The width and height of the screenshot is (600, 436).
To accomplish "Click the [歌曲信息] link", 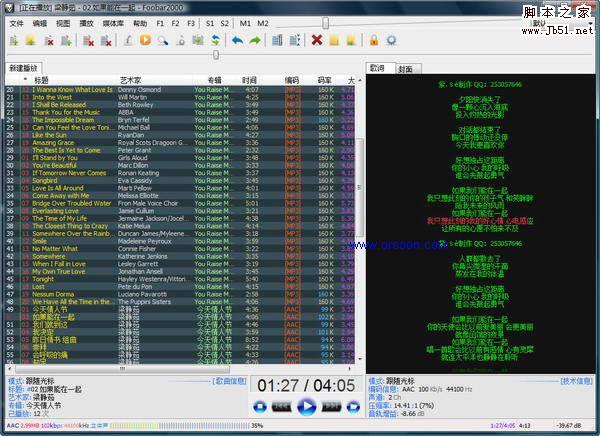I will (x=229, y=381).
